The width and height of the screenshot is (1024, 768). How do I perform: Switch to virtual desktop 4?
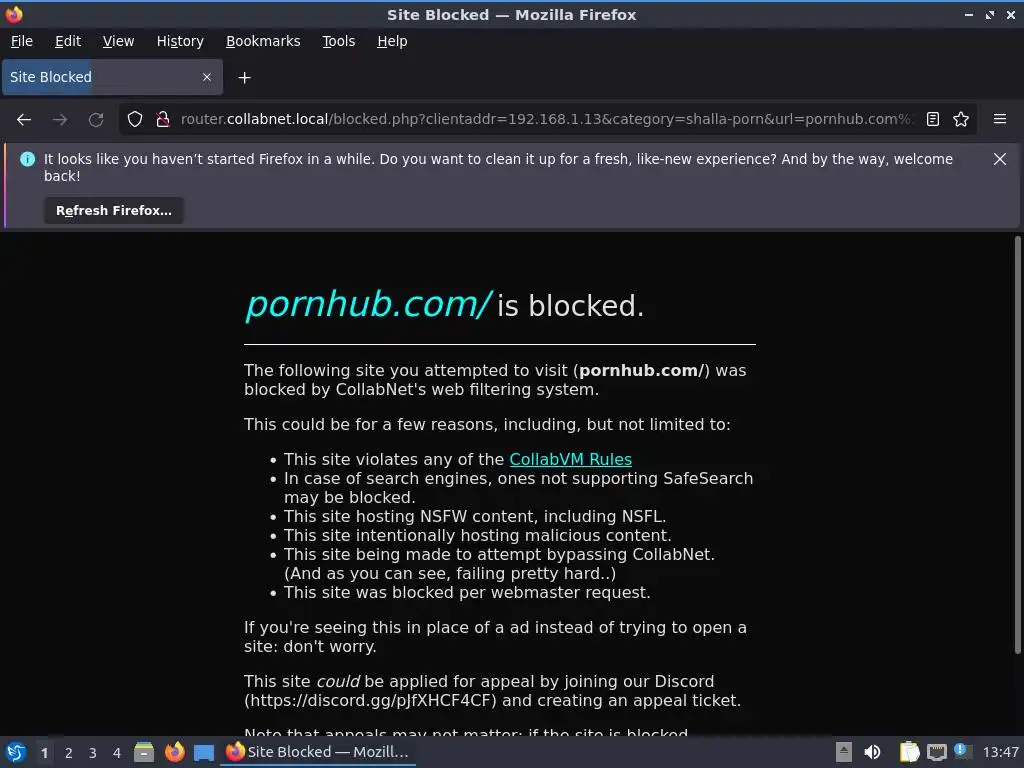(x=117, y=753)
